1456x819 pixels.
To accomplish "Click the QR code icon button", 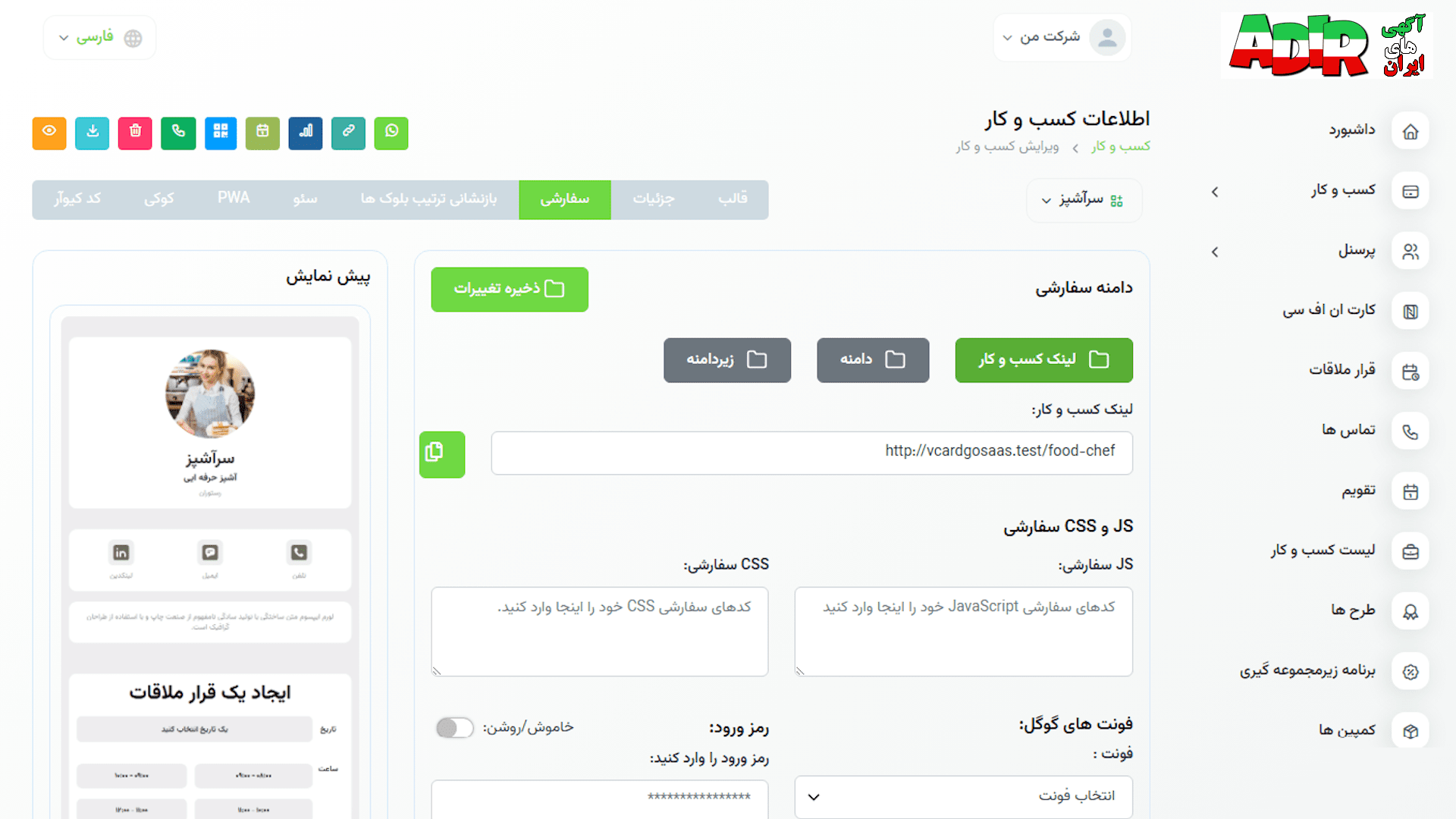I will coord(221,133).
